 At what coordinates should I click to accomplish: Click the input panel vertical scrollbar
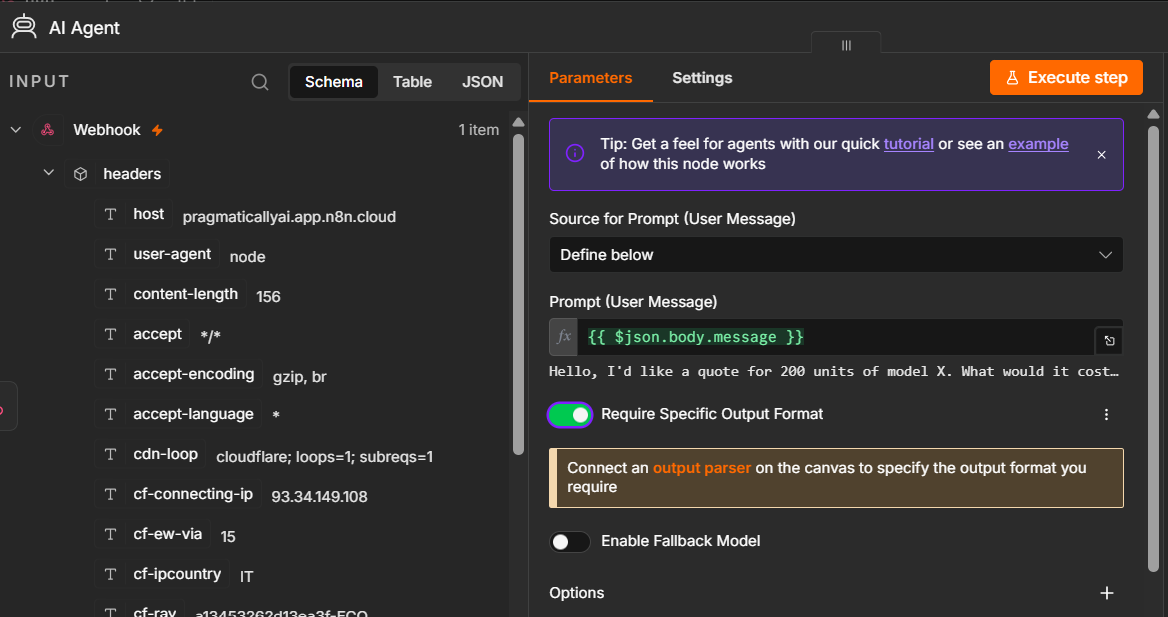(x=518, y=294)
